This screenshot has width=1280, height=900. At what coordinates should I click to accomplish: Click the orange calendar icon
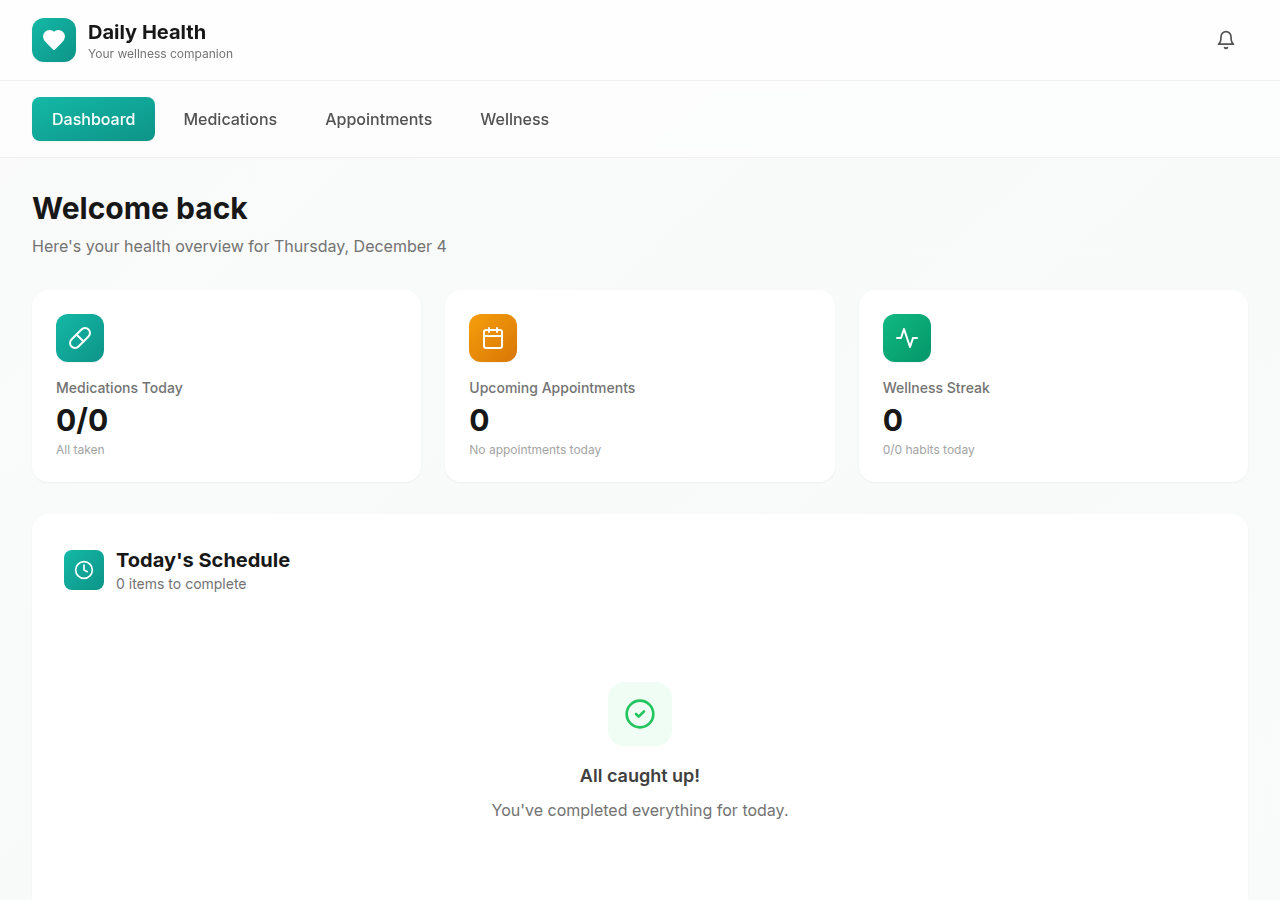(x=493, y=338)
